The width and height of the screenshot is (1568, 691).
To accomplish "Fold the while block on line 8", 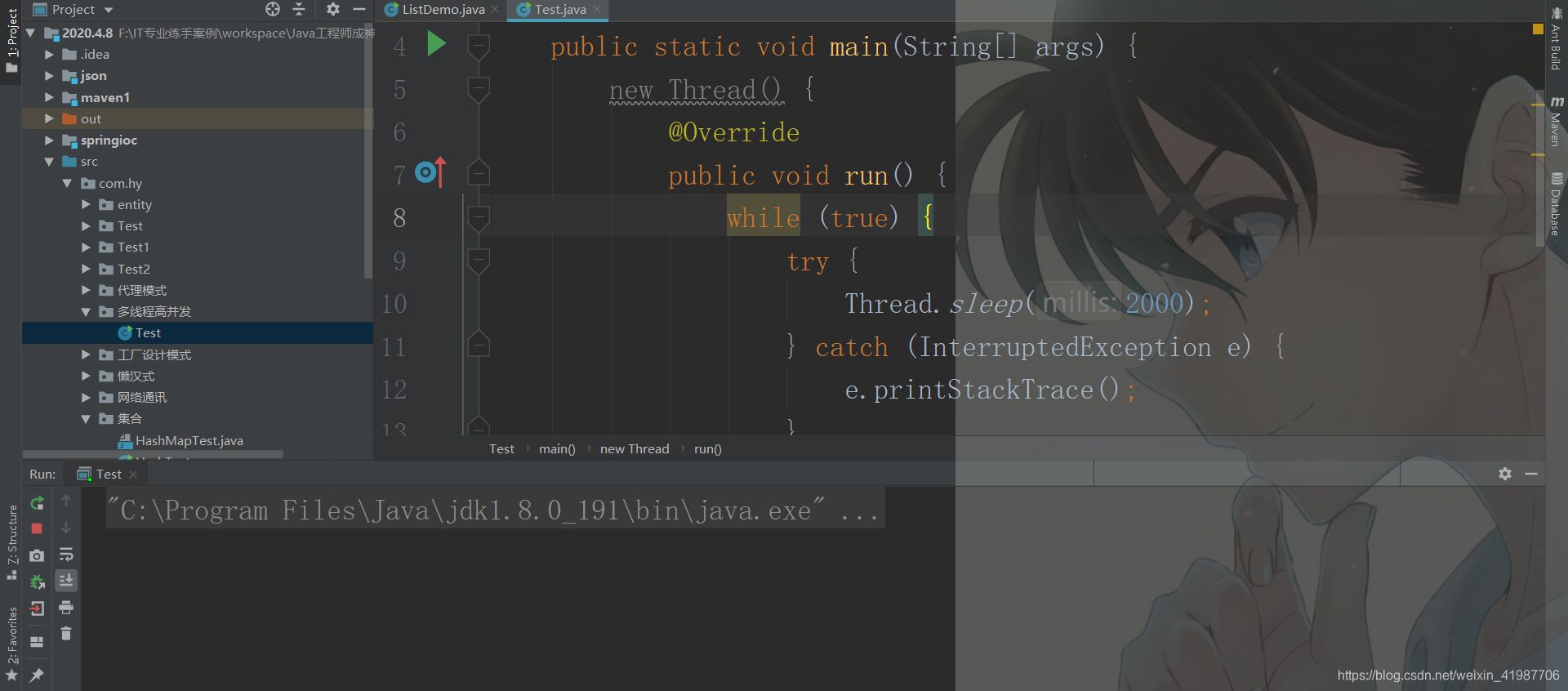I will click(479, 218).
